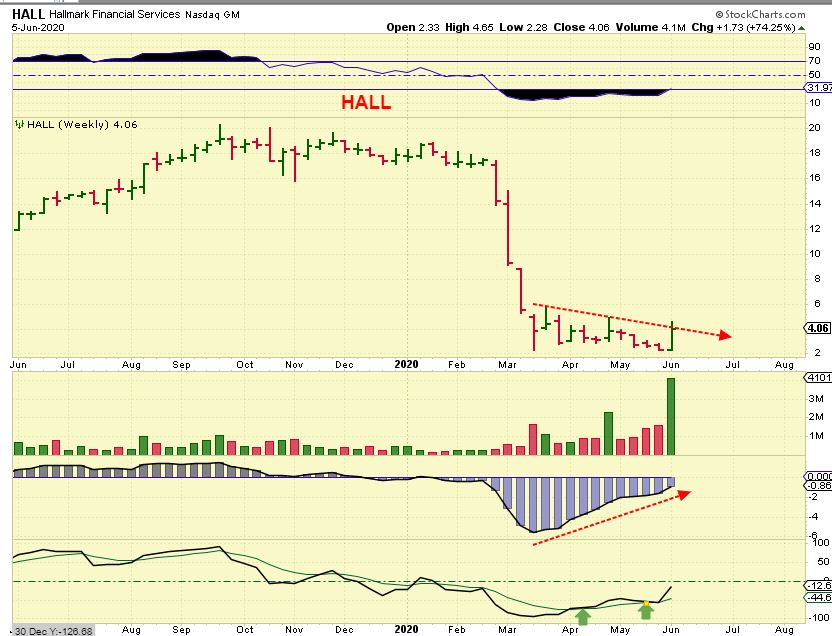The height and width of the screenshot is (636, 832).
Task: Click the right green arrow marker near mid-May
Action: point(646,612)
